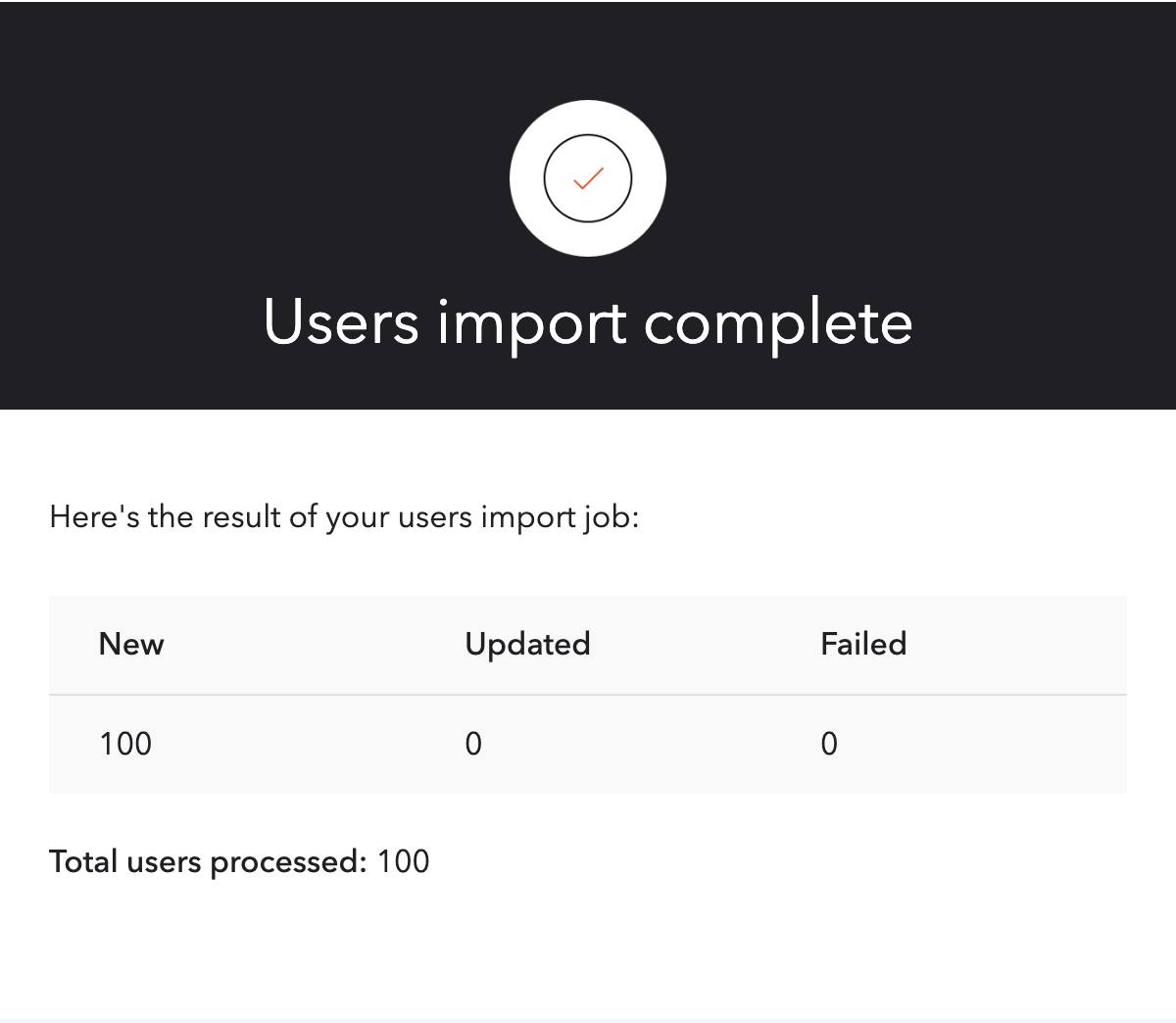Click the word "users" in the summary line

click(164, 862)
